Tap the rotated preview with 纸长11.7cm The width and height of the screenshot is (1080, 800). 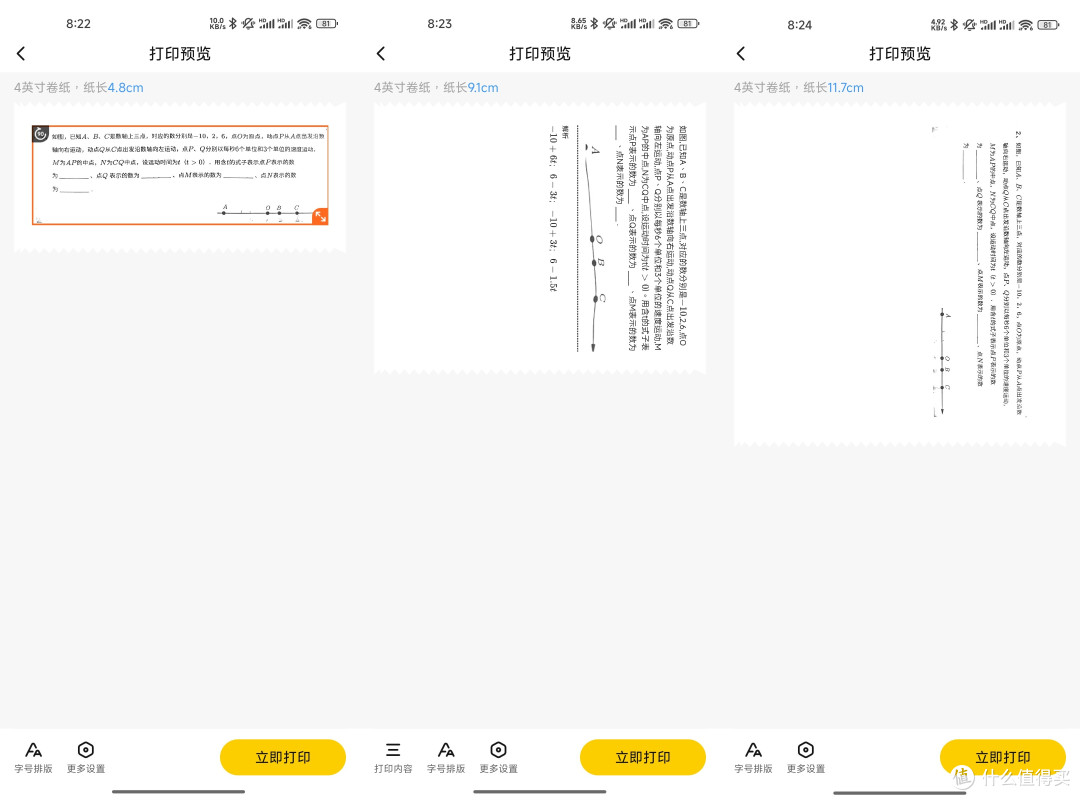pyautogui.click(x=900, y=274)
